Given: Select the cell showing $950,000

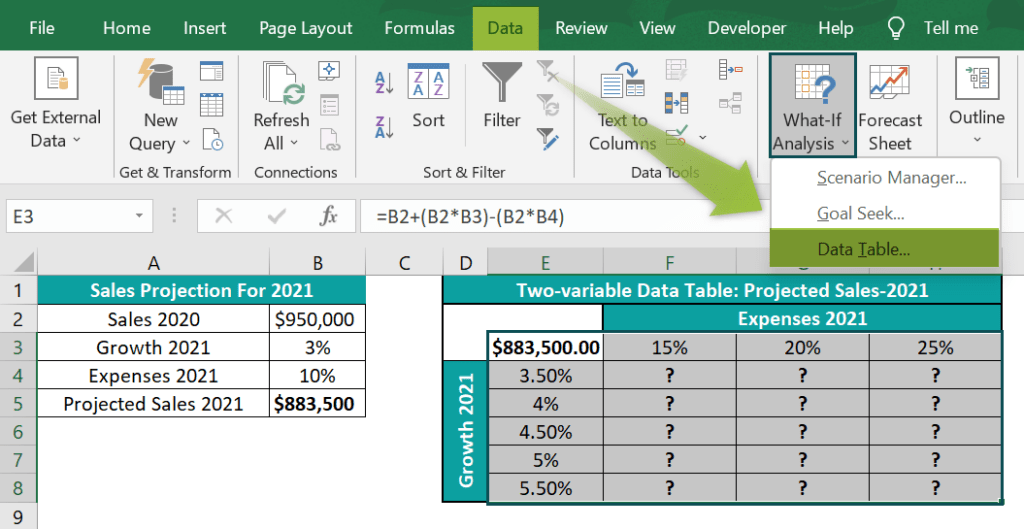Looking at the screenshot, I should click(x=317, y=319).
